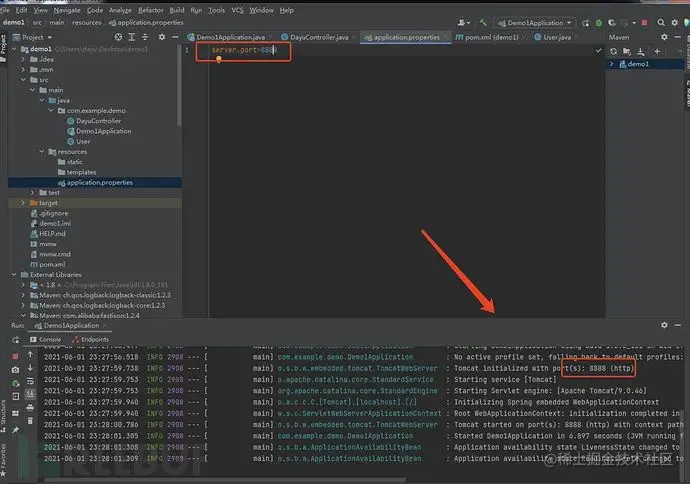Pin the Run tab

15,430
